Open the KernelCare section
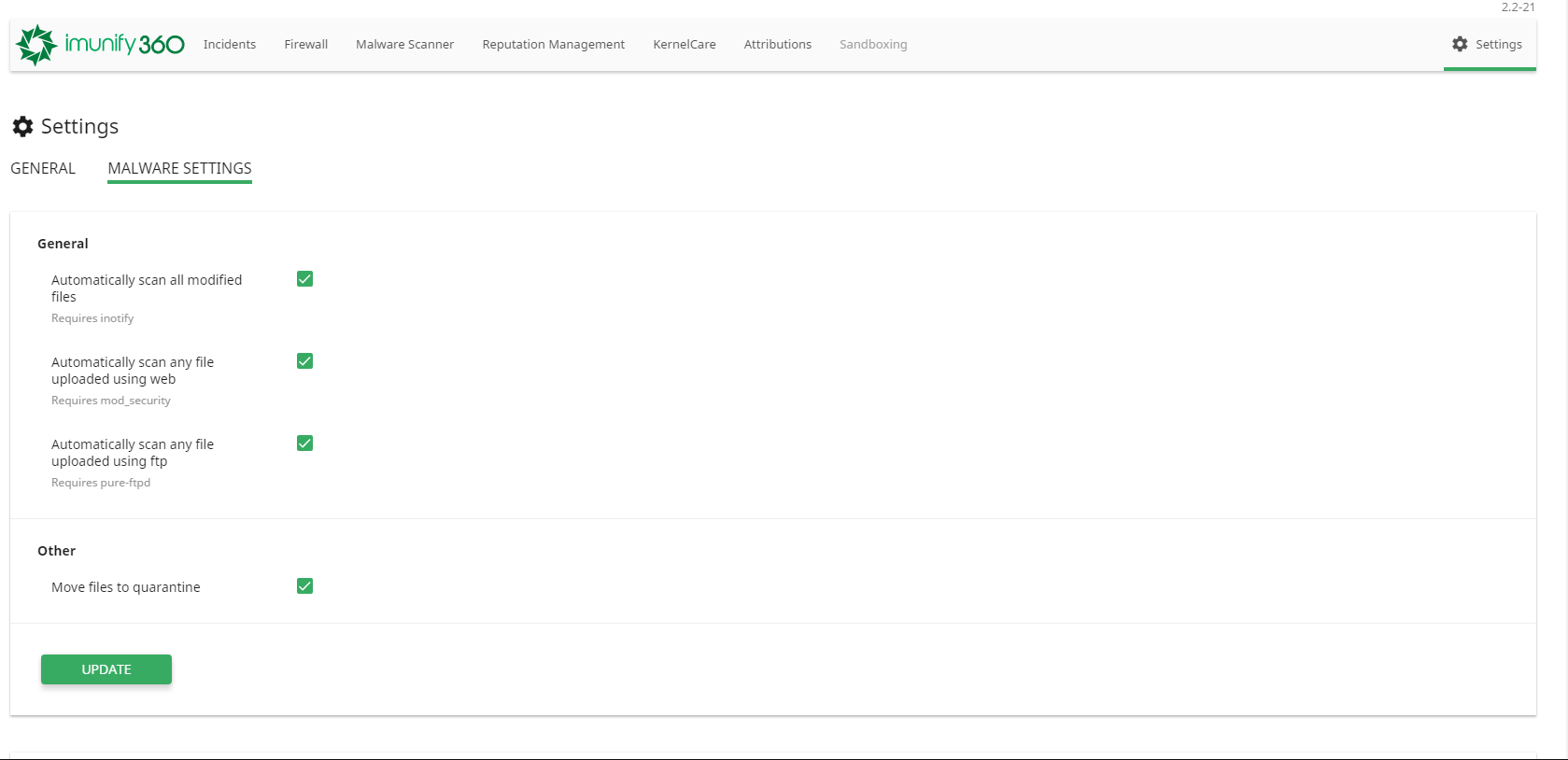Image resolution: width=1568 pixels, height=760 pixels. pyautogui.click(x=685, y=44)
